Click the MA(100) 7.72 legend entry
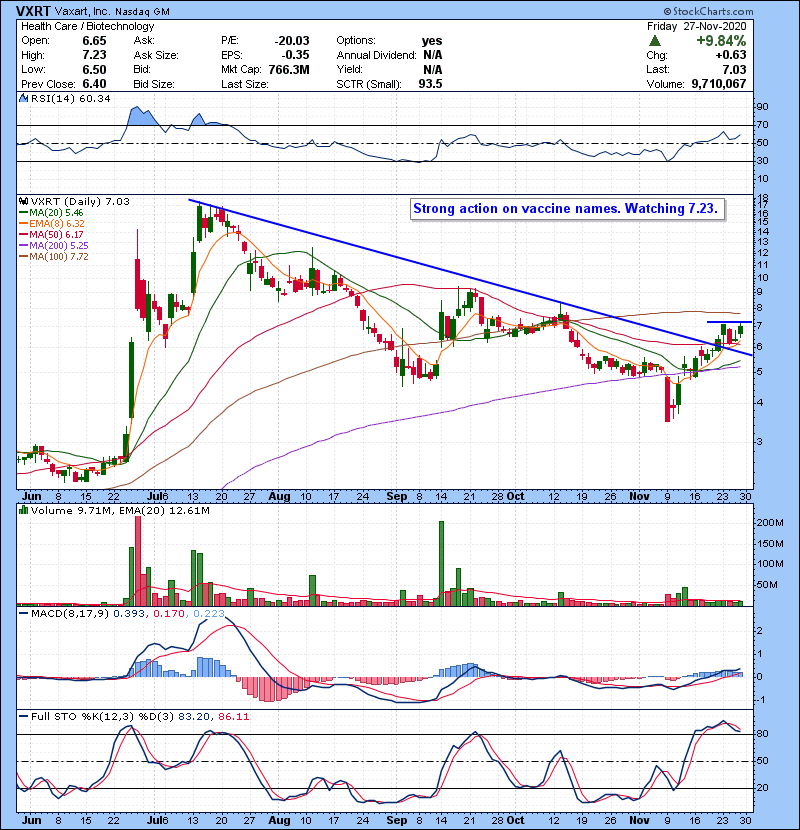This screenshot has height=830, width=800. (53, 257)
